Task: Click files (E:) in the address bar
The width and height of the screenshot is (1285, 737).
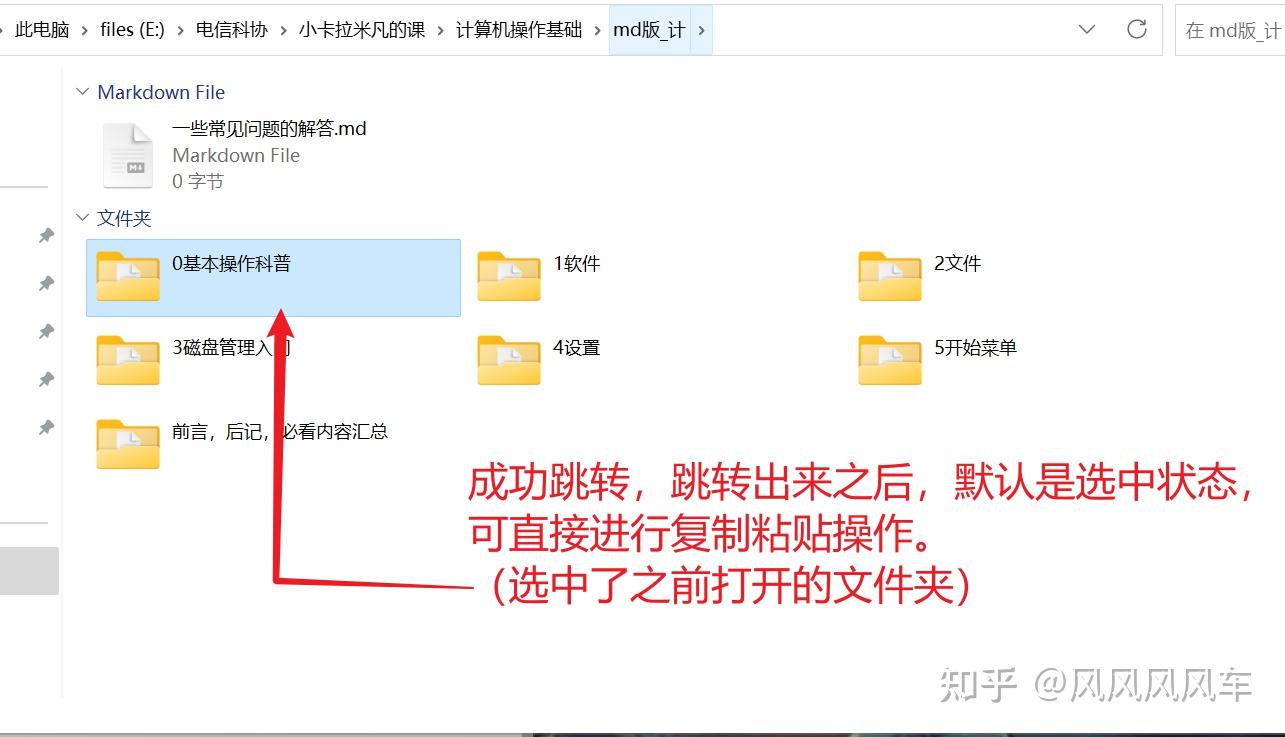Action: coord(131,29)
